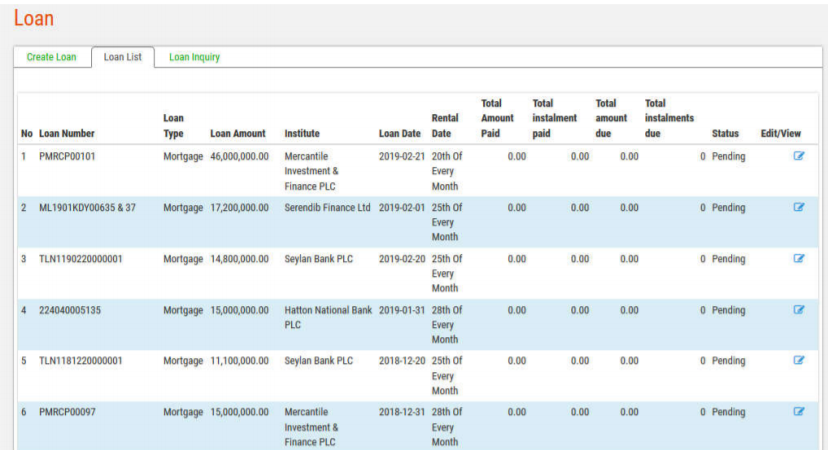Open edit icon for loan 224040005135
The width and height of the screenshot is (828, 450).
click(x=799, y=310)
